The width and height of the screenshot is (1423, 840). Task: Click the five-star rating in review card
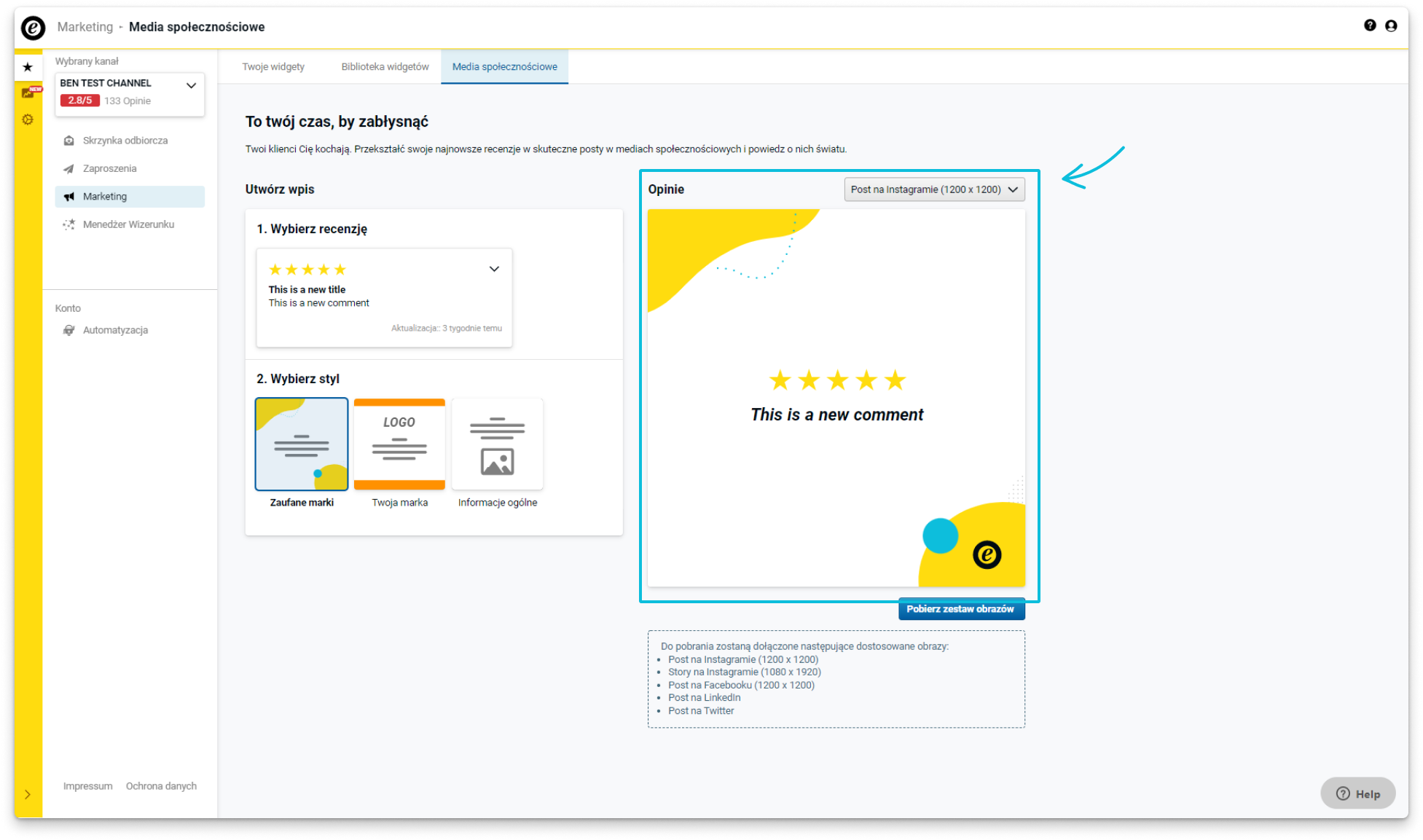pyautogui.click(x=307, y=270)
